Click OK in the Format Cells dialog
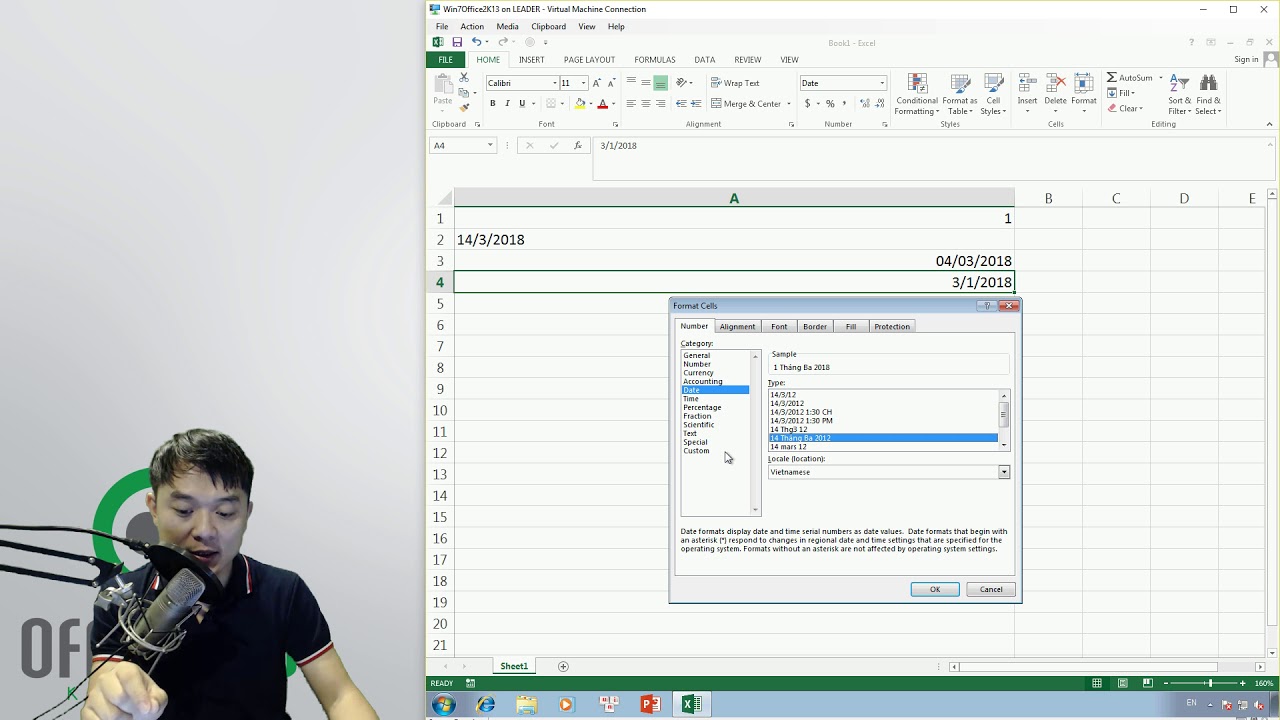The width and height of the screenshot is (1280, 720). pyautogui.click(x=935, y=589)
